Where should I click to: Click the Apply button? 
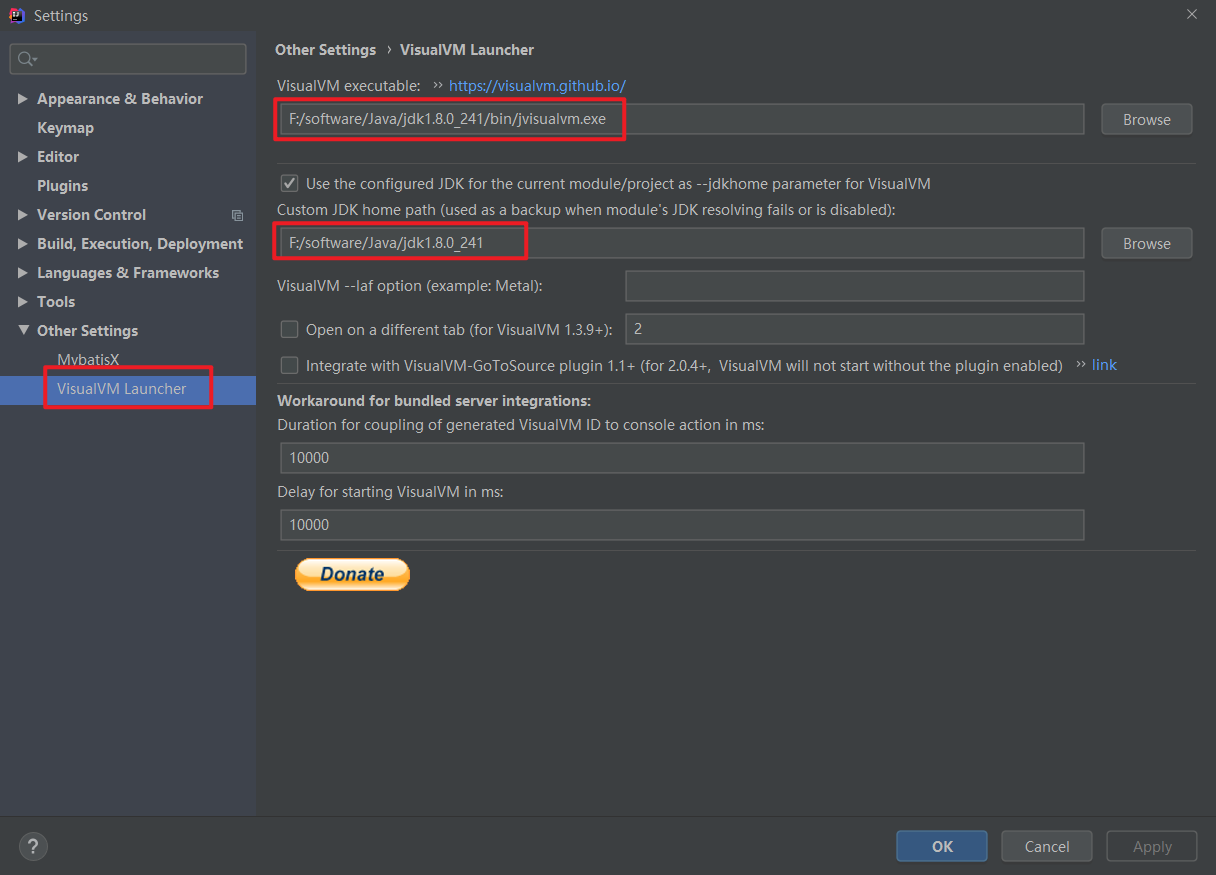pyautogui.click(x=1152, y=846)
